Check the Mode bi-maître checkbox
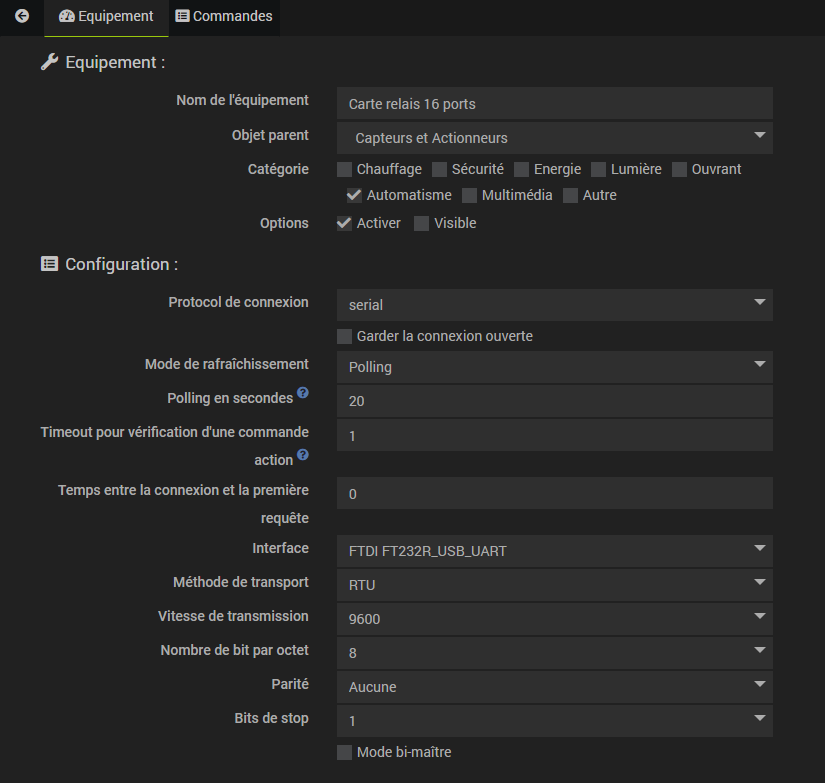This screenshot has height=783, width=825. [345, 752]
